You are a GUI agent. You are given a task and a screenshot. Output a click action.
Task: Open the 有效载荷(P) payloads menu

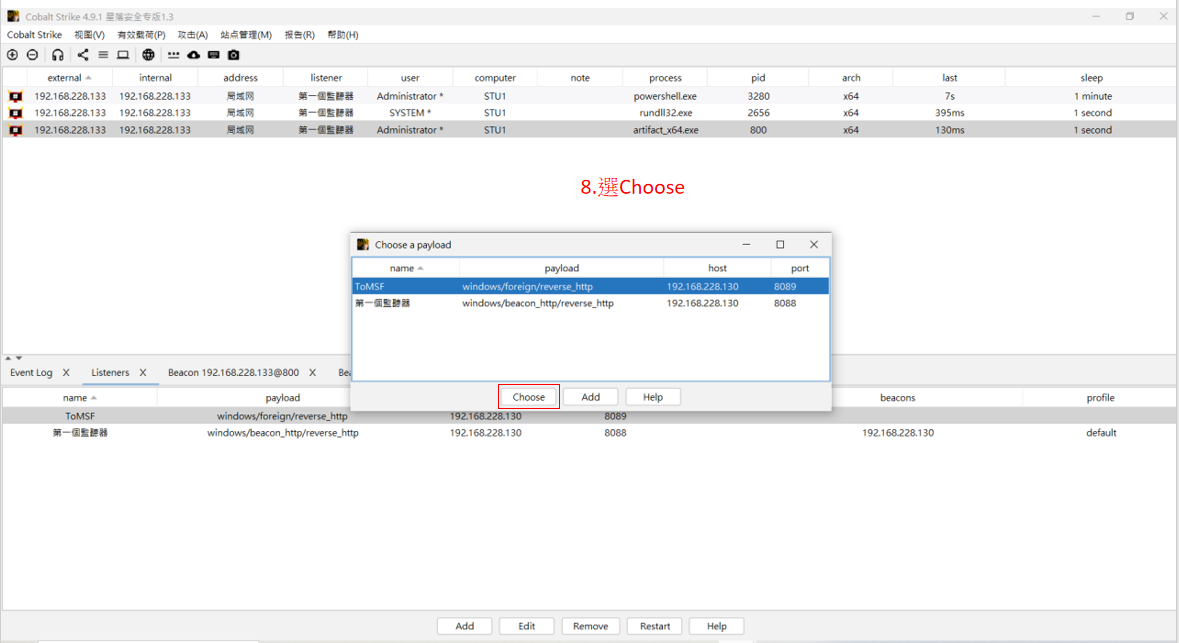(x=141, y=35)
